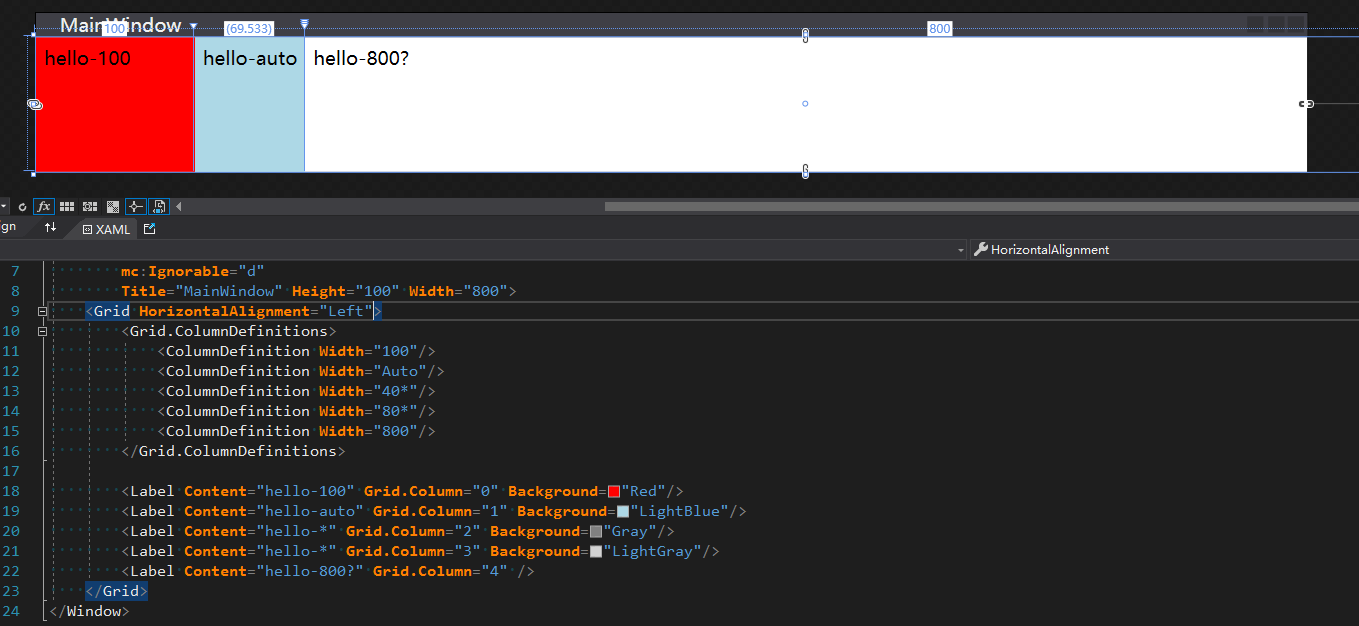Refresh the designer view

[22, 206]
